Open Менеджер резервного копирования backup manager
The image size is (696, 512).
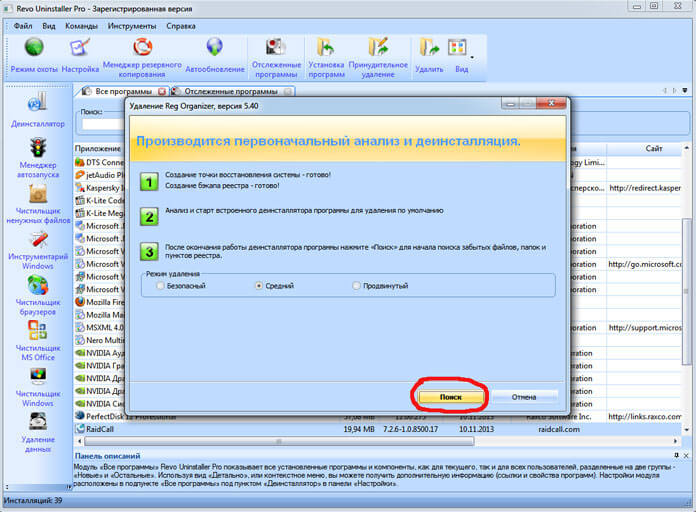click(x=142, y=46)
